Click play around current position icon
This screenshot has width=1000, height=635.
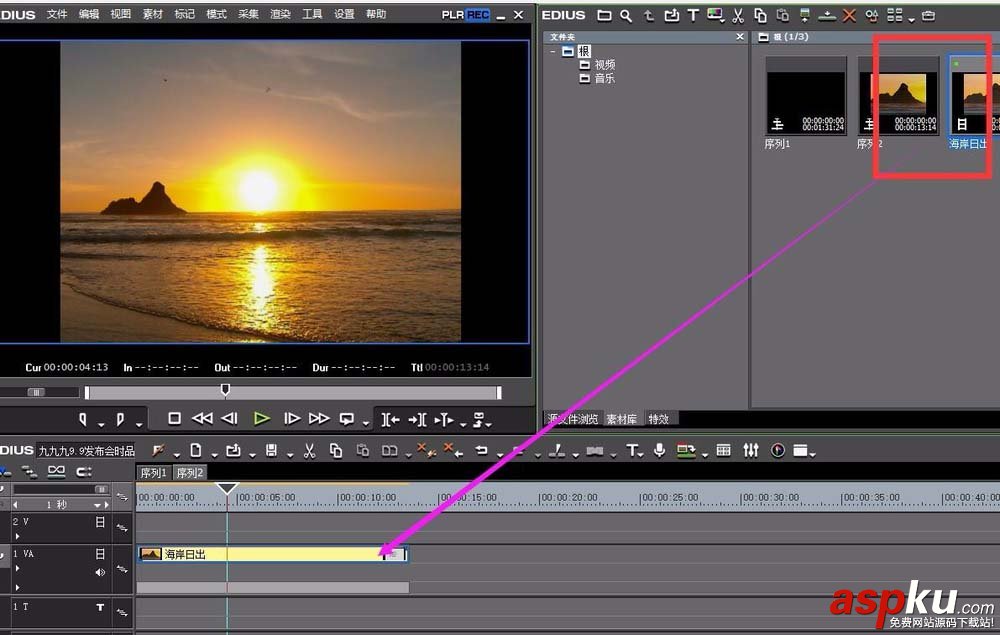444,419
